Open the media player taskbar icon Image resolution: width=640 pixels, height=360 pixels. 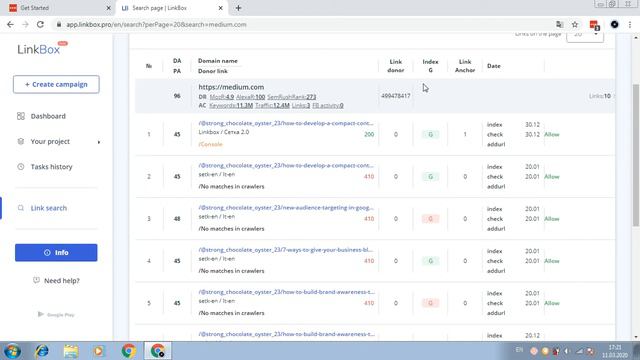99,351
